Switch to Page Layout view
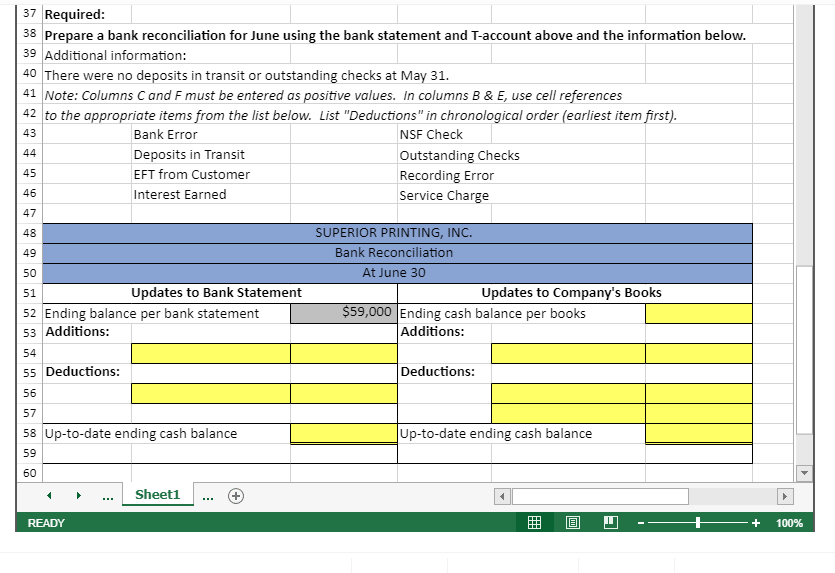Image resolution: width=835 pixels, height=573 pixels. (572, 522)
